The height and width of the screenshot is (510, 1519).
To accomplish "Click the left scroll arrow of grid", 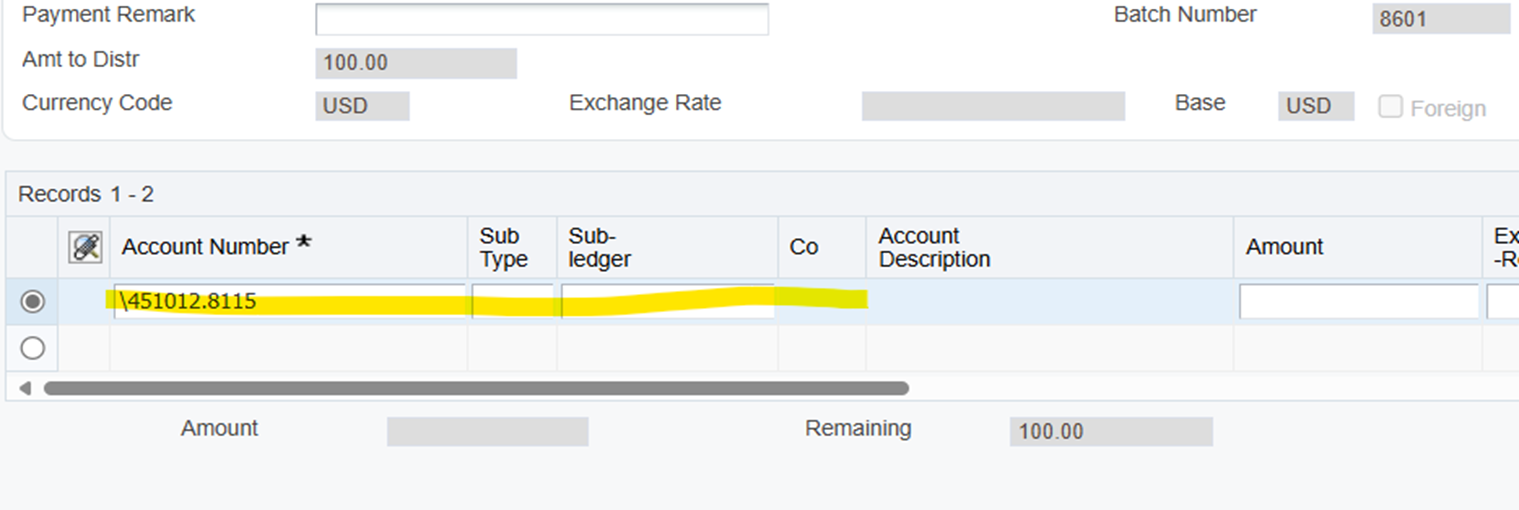I will tap(25, 388).
